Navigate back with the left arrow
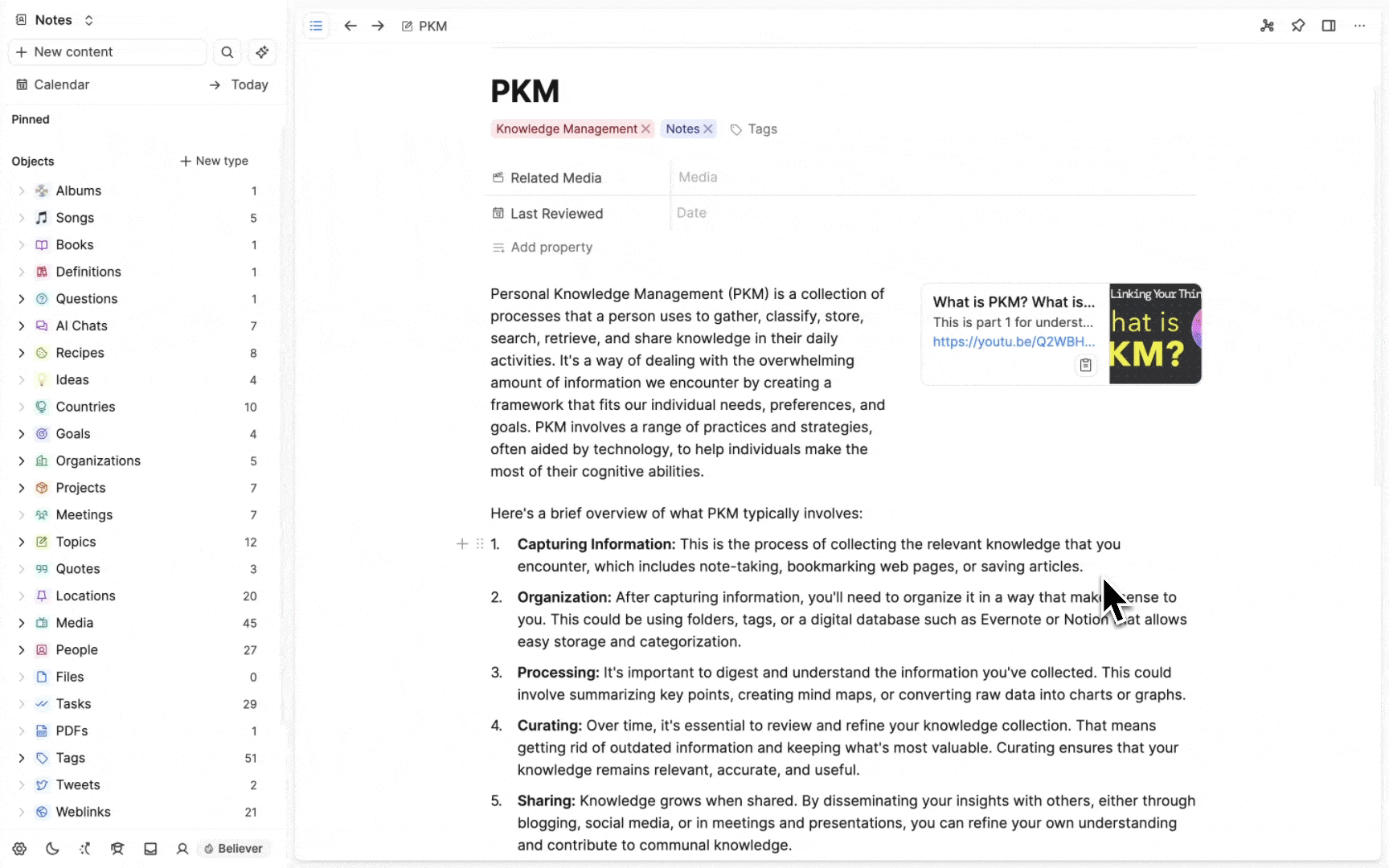 coord(350,26)
